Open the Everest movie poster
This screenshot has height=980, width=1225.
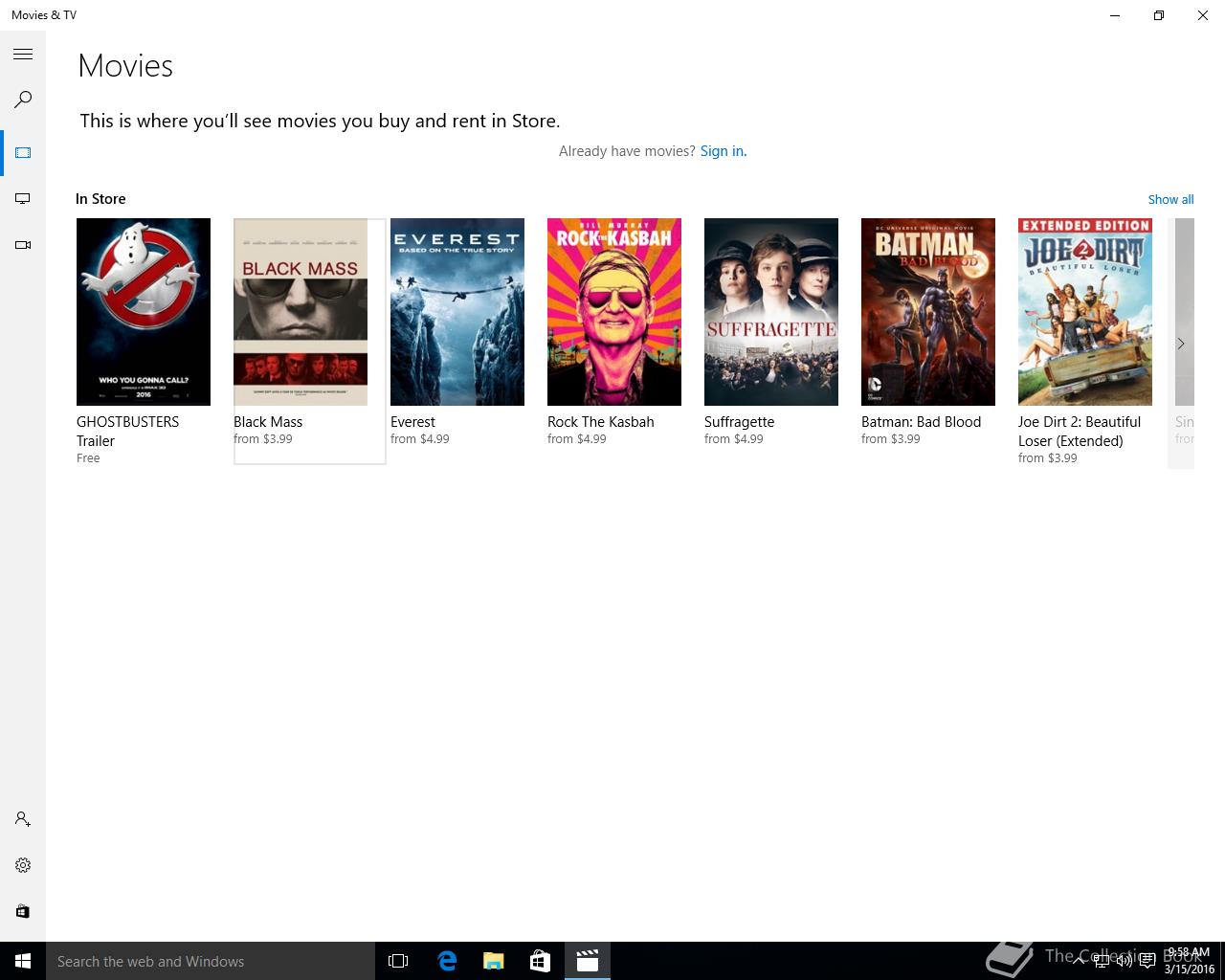click(x=457, y=312)
